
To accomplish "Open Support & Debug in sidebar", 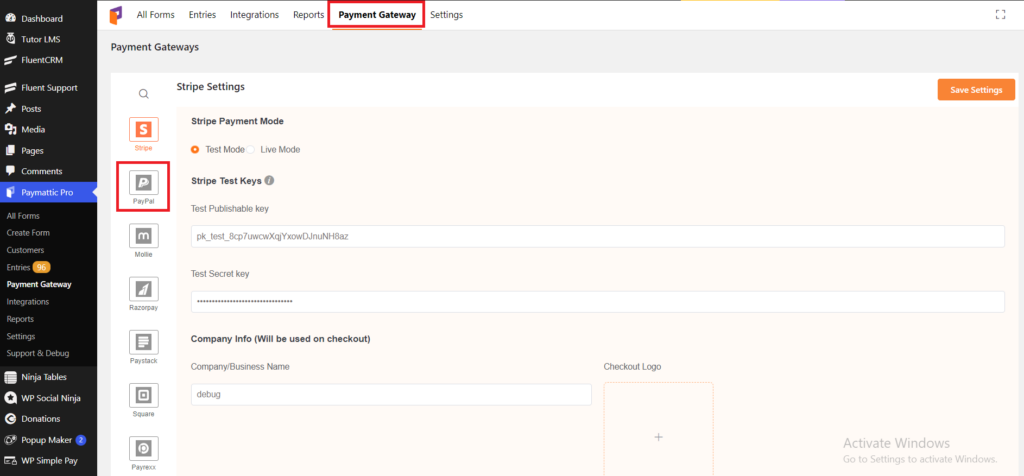I will tap(38, 353).
